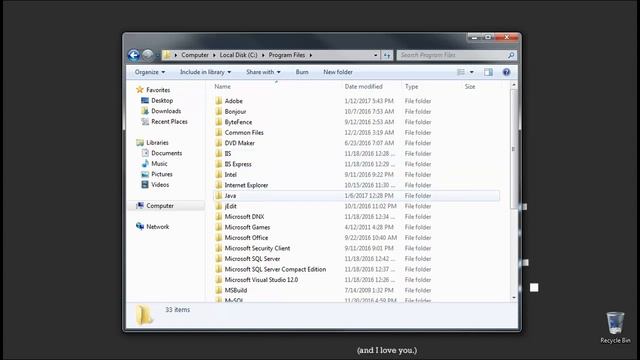Select the MSBuild folder icon
The height and width of the screenshot is (360, 640).
(219, 290)
